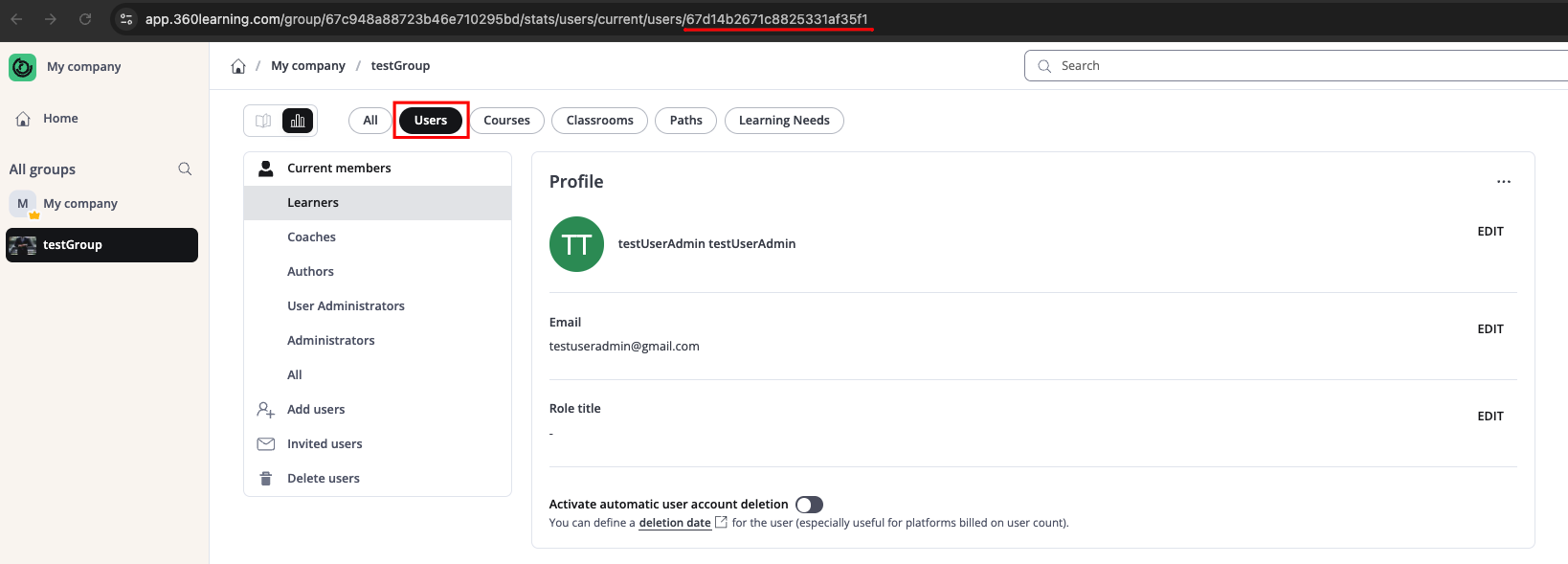Edit the profile name
1568x564 pixels.
pos(1490,232)
